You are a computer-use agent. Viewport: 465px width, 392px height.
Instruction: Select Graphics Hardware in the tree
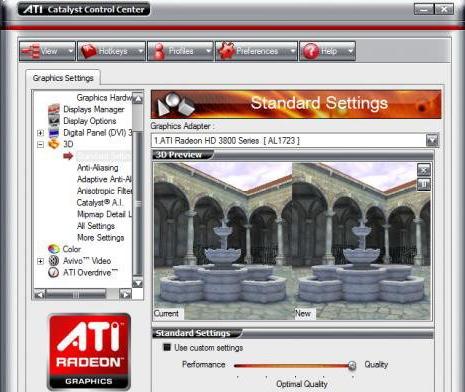(x=104, y=98)
